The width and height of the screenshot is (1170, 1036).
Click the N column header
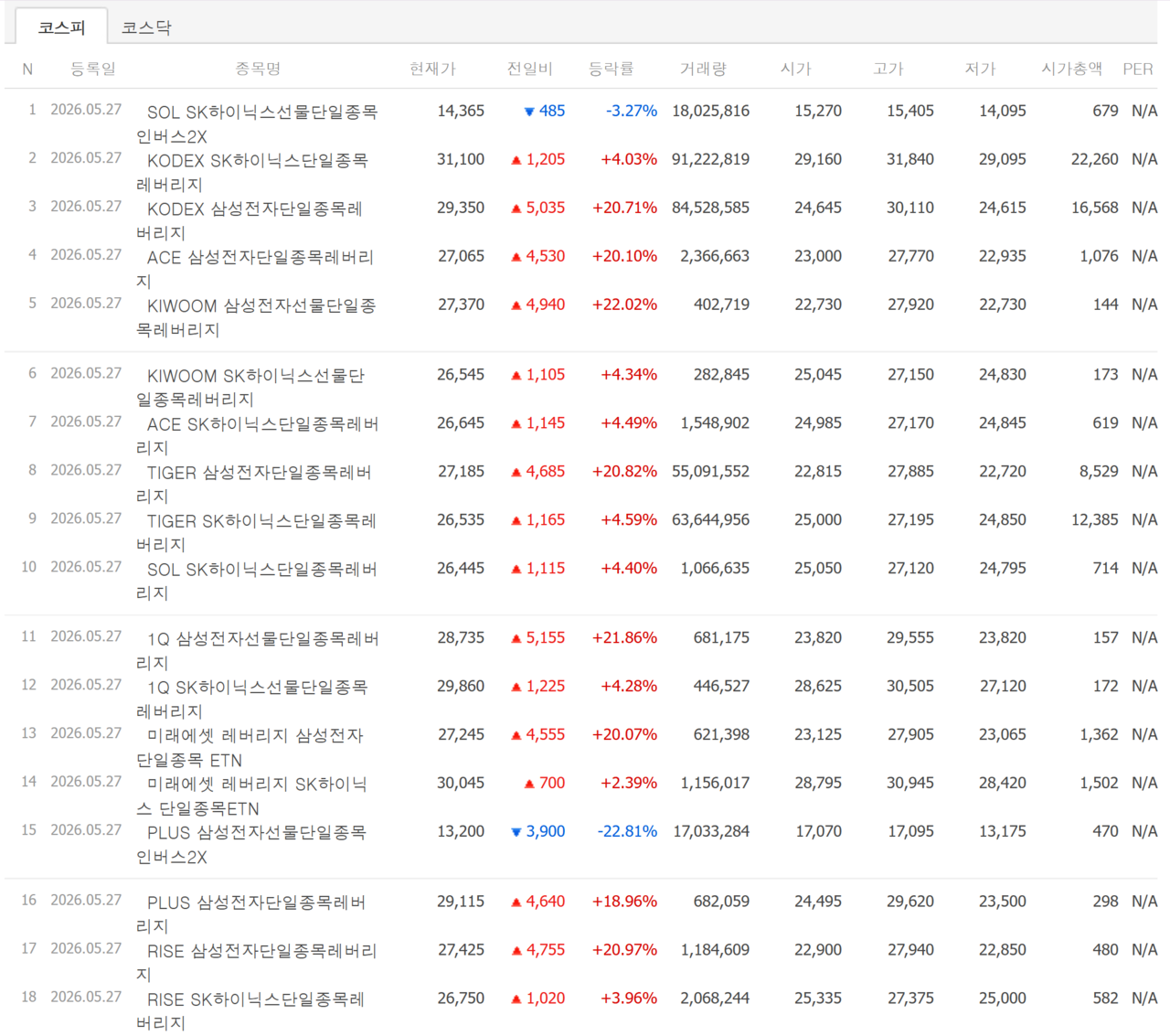pyautogui.click(x=27, y=69)
